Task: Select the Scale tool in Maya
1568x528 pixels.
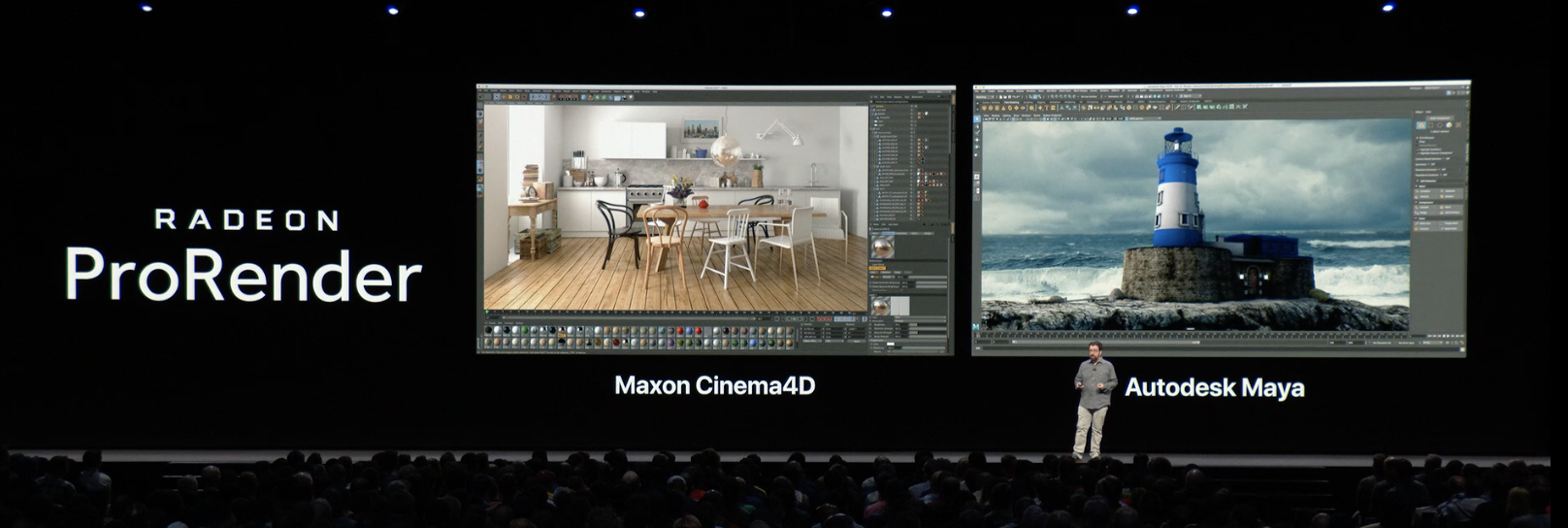Action: [x=977, y=154]
